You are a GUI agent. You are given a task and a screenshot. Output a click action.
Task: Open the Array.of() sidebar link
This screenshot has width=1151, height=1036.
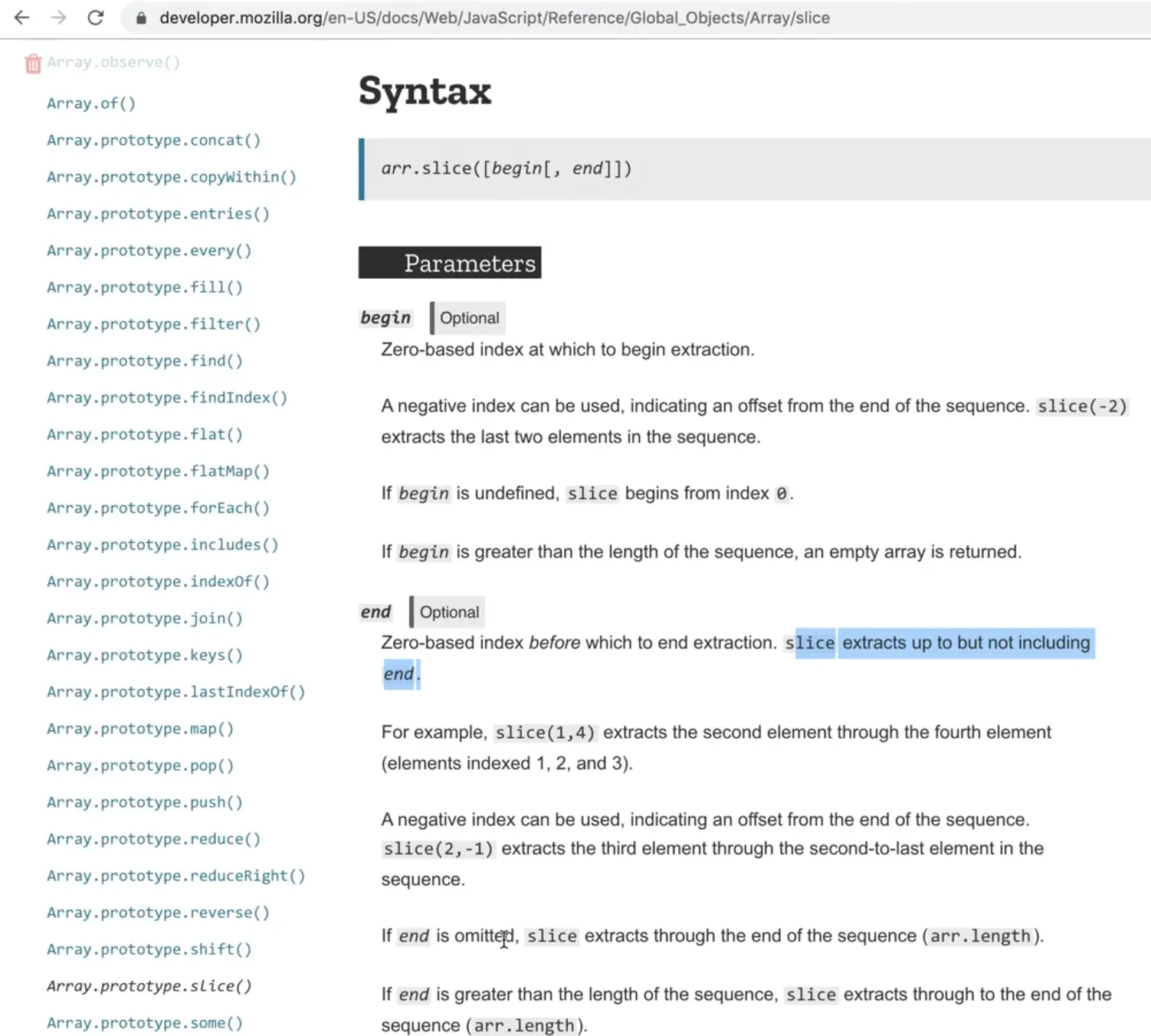coord(90,103)
